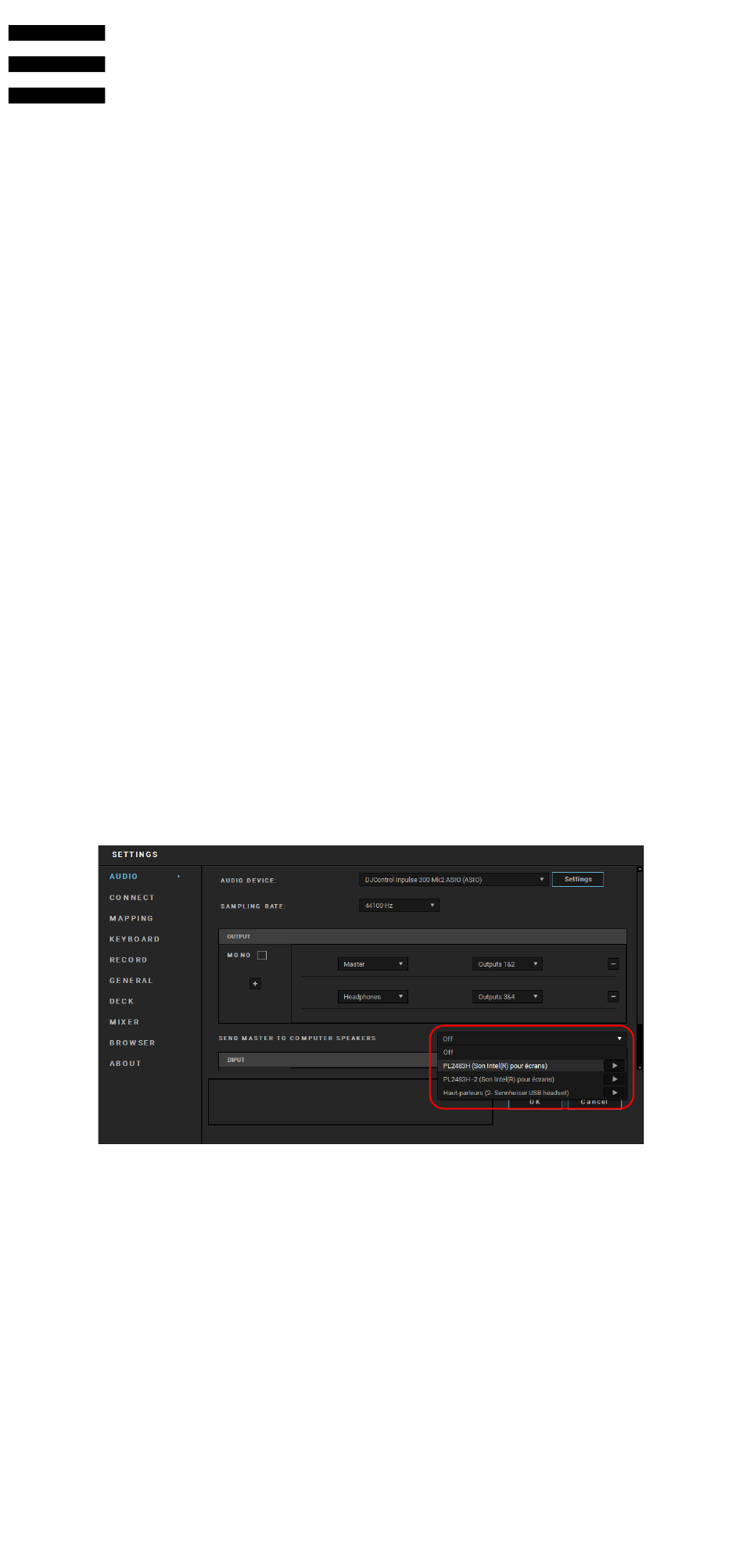The width and height of the screenshot is (743, 1568).
Task: Open the About settings category
Action: (x=125, y=1064)
